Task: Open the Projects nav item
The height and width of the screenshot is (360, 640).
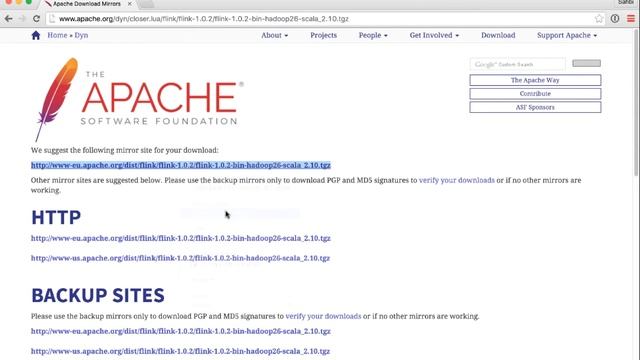Action: pyautogui.click(x=323, y=35)
